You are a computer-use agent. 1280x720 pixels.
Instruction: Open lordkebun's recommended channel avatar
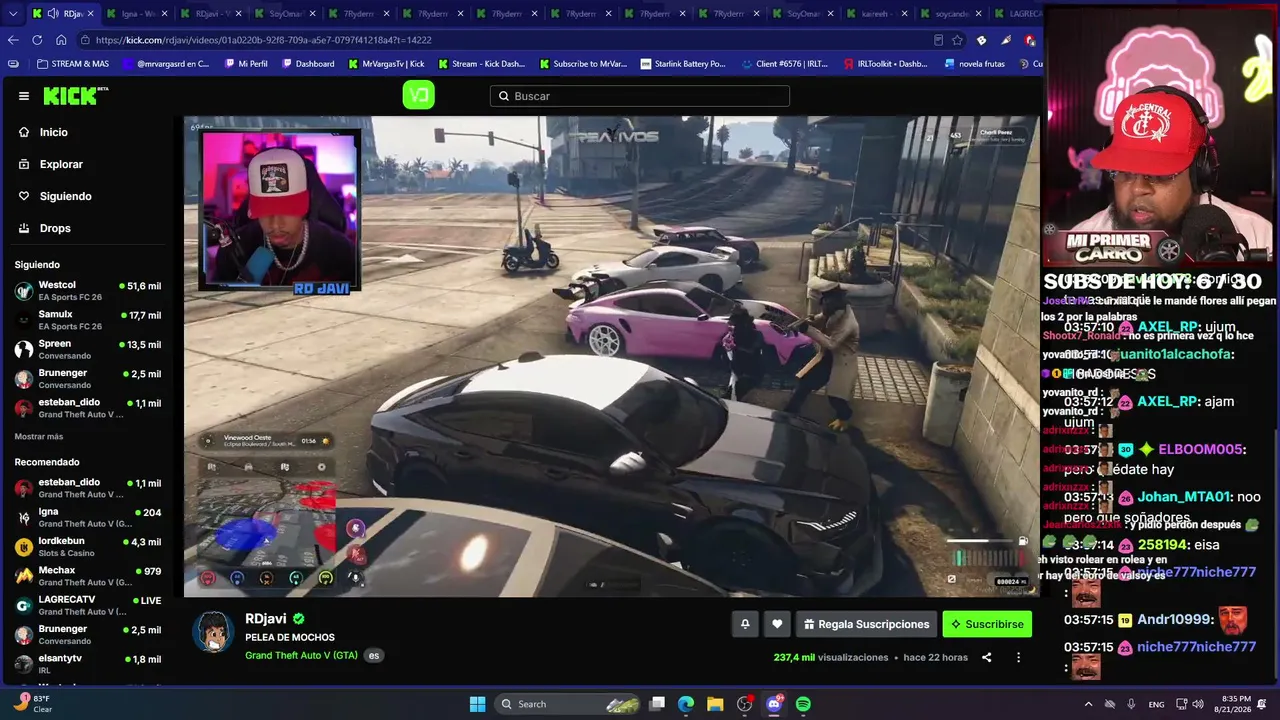[x=24, y=547]
